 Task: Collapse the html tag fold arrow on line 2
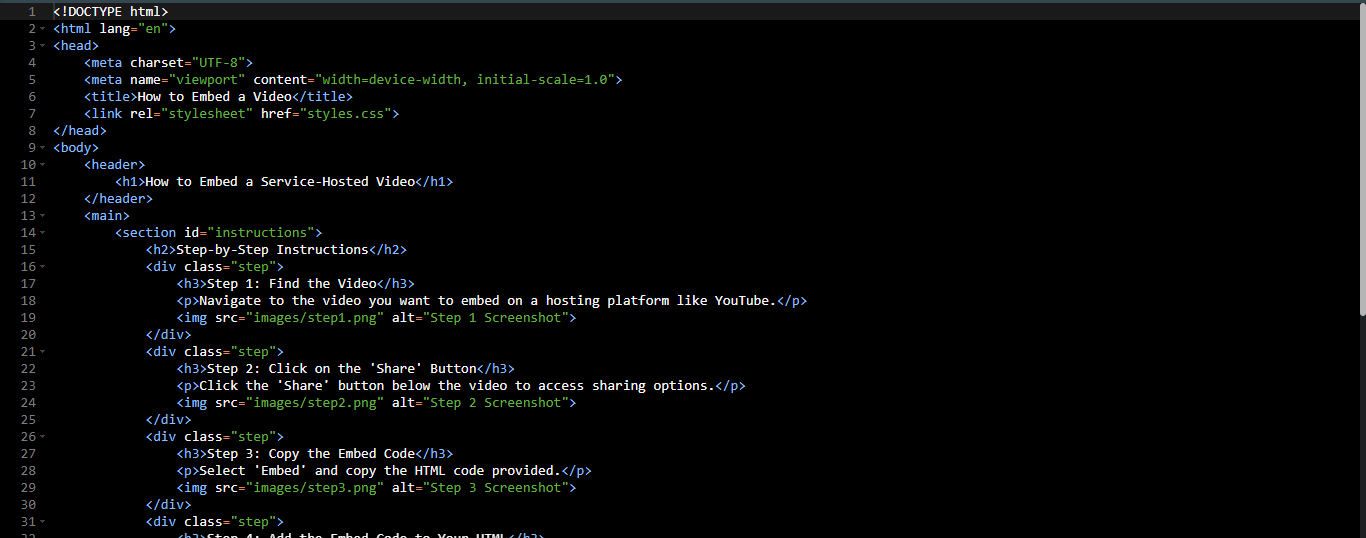click(x=42, y=29)
